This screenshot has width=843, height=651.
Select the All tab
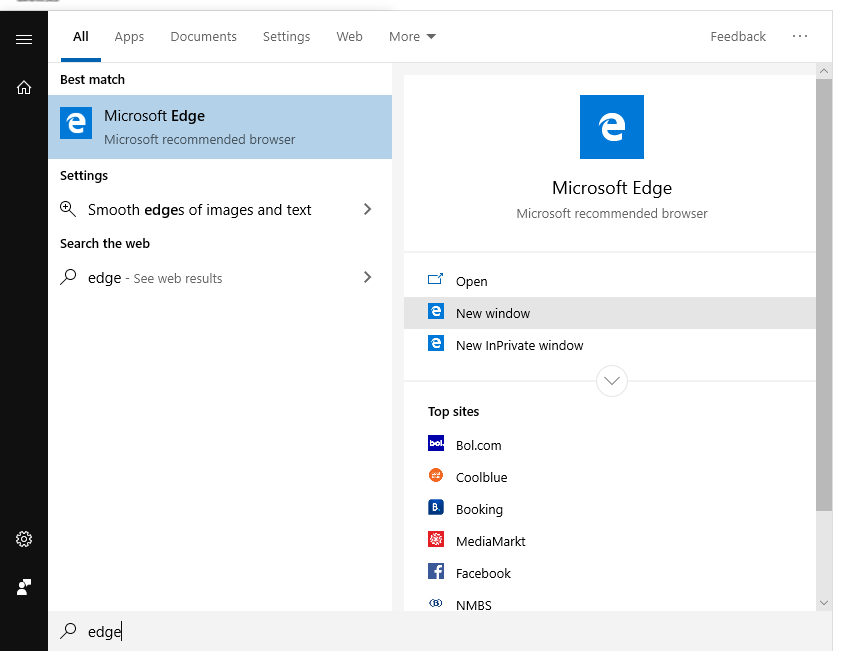pyautogui.click(x=81, y=37)
